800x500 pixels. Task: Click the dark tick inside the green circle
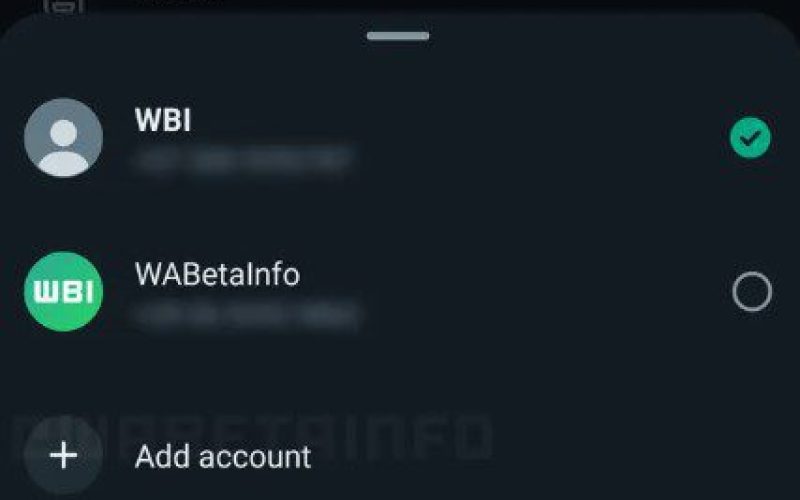pos(750,138)
